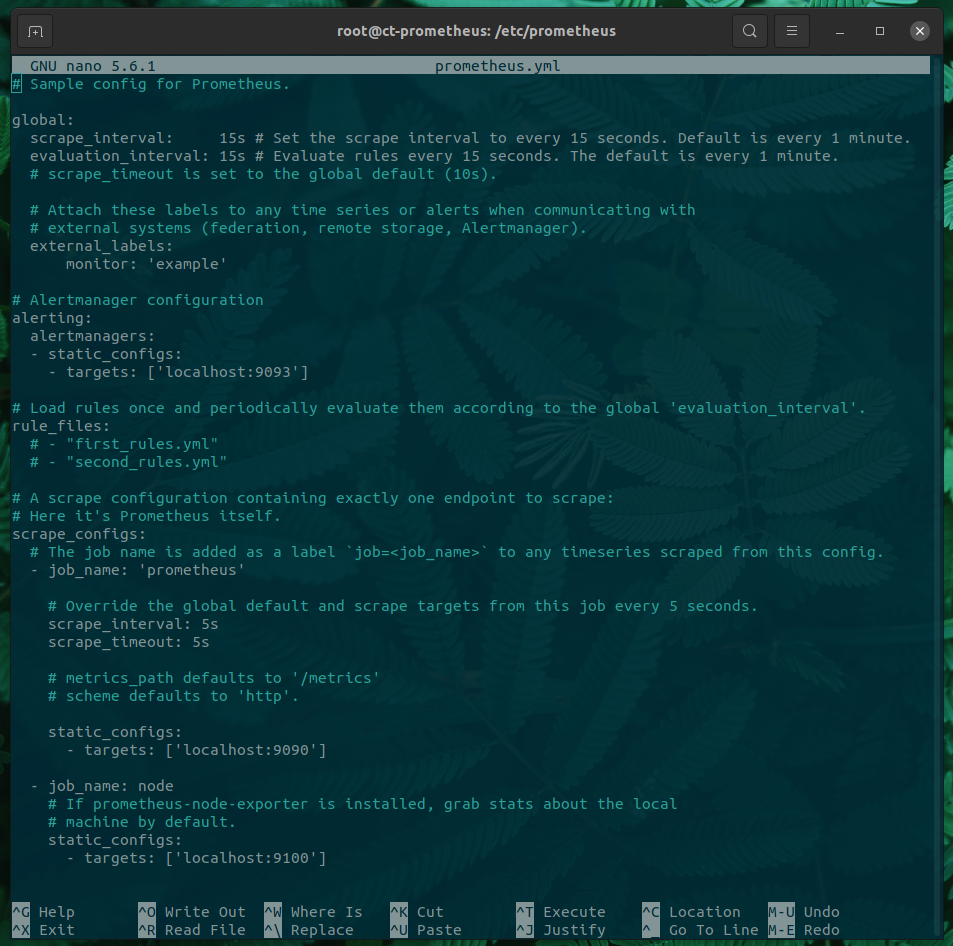
Task: Click the '# Override the global default' comment
Action: click(x=403, y=606)
